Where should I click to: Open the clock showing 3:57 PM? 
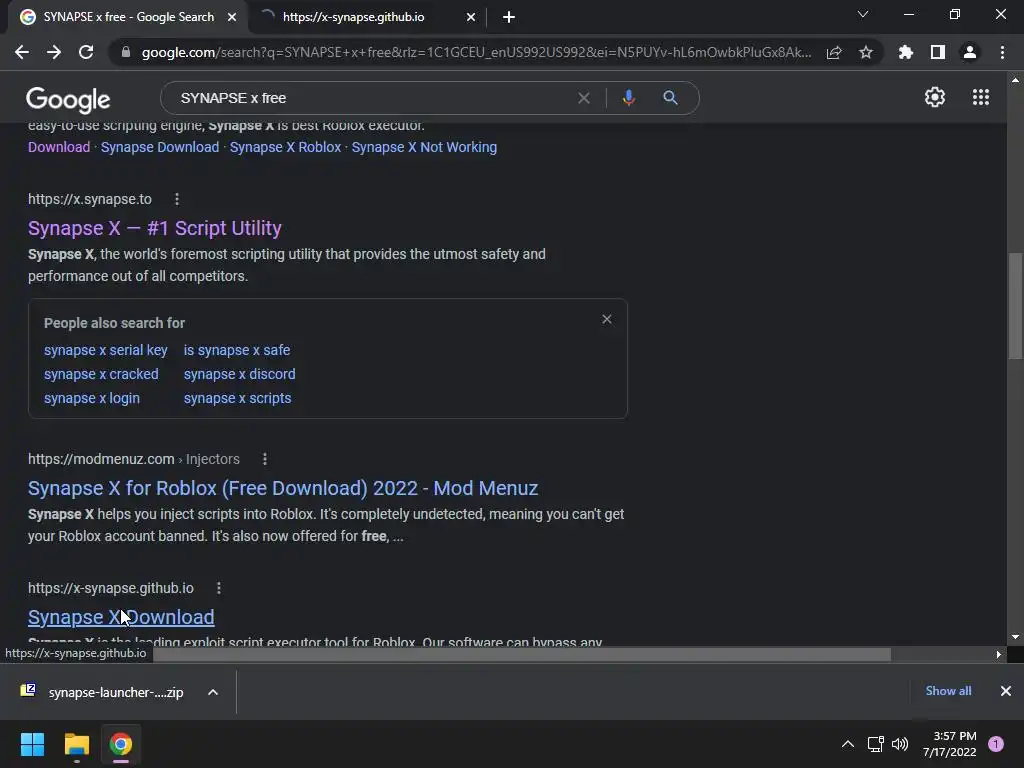point(949,744)
